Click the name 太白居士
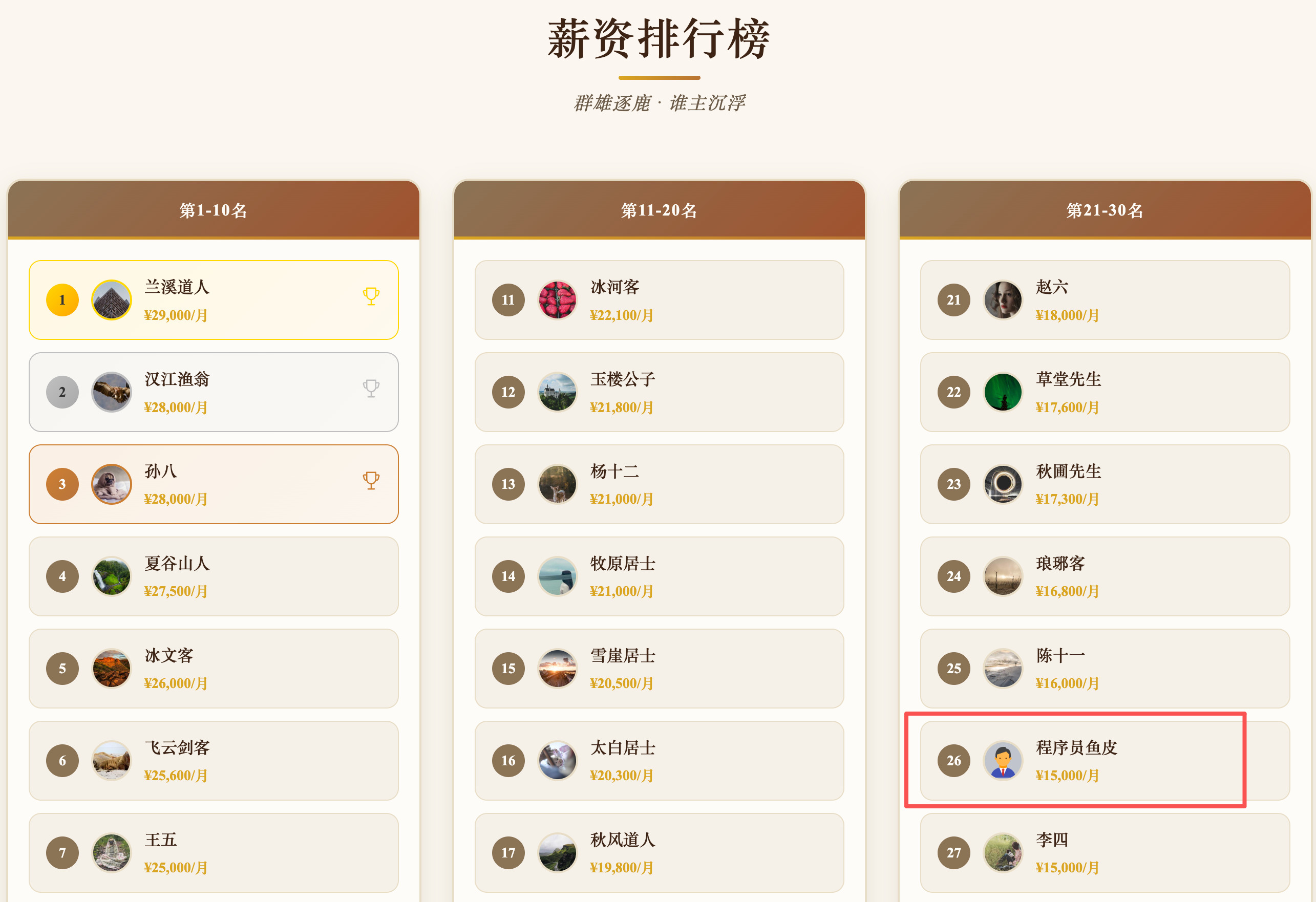Screen dimensions: 1316x902 623,748
